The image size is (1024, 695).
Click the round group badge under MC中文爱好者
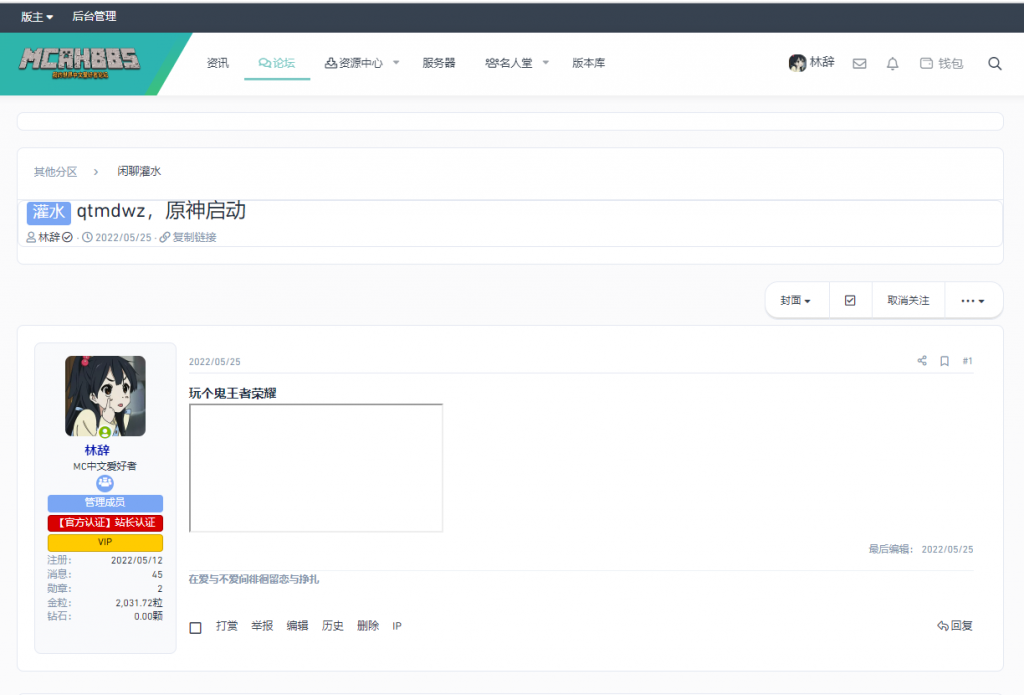pyautogui.click(x=104, y=483)
